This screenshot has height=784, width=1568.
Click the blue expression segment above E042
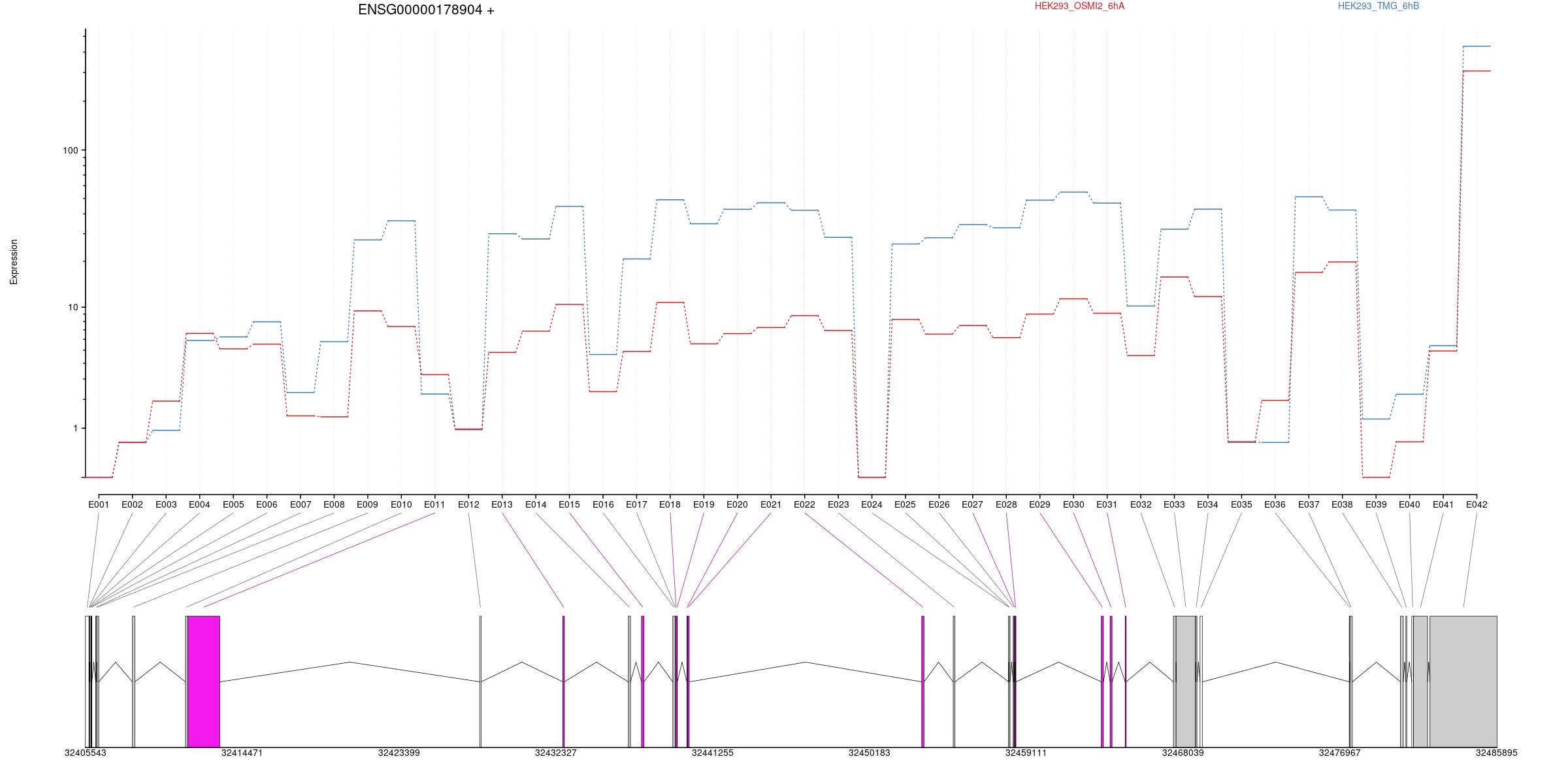(x=1477, y=46)
